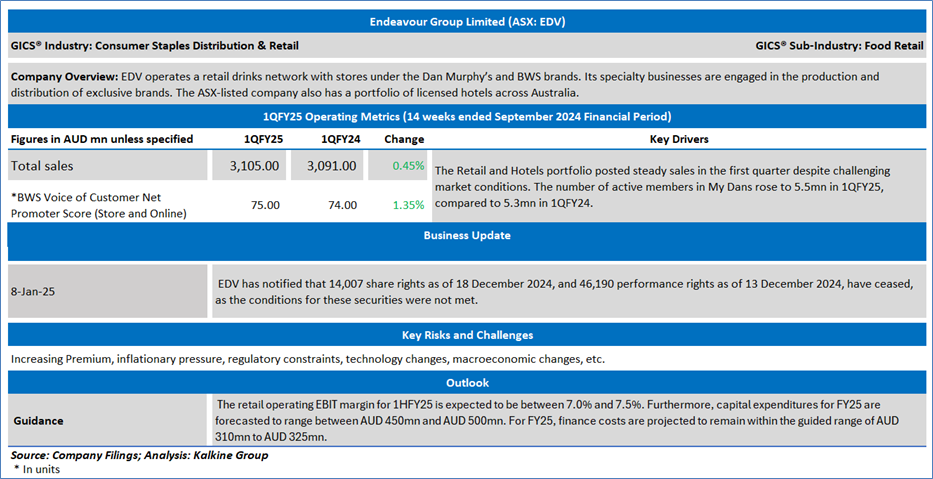Image resolution: width=933 pixels, height=479 pixels.
Task: Click the Retail and Hotels key drivers paragraph
Action: [x=662, y=187]
